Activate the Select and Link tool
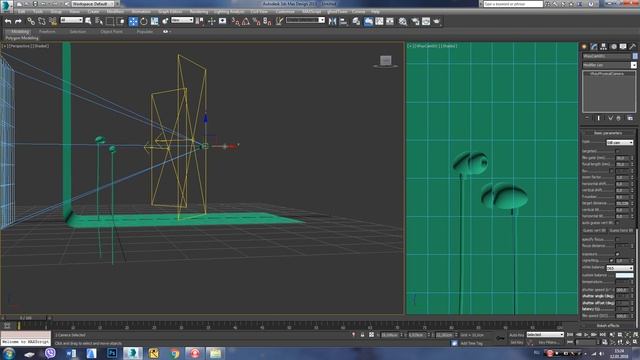Viewport: 640px width, 360px height. tap(31, 21)
